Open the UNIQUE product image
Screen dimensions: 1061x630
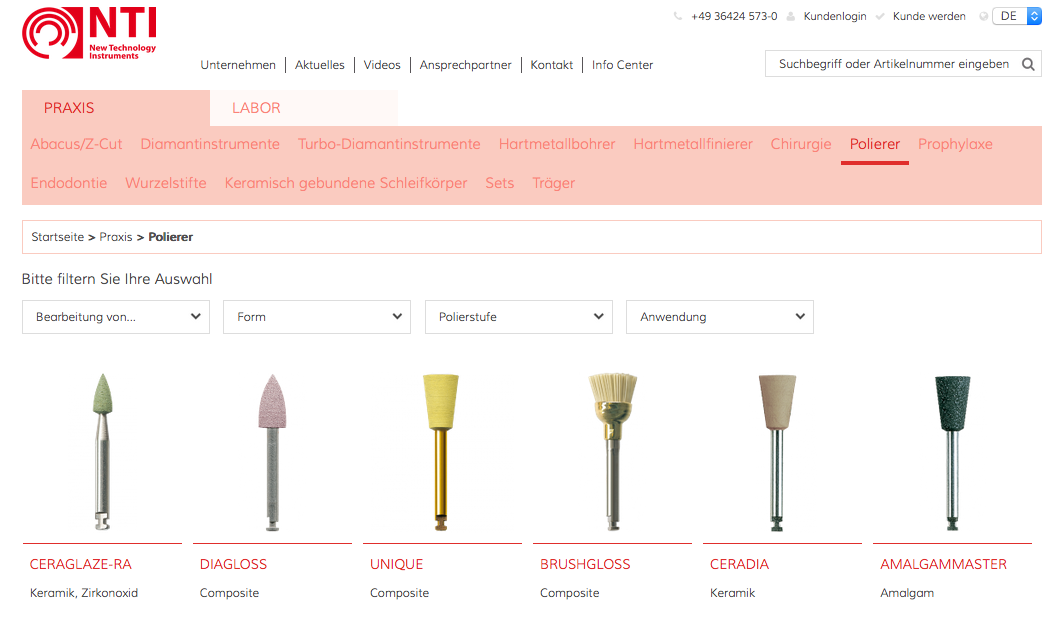pyautogui.click(x=441, y=451)
